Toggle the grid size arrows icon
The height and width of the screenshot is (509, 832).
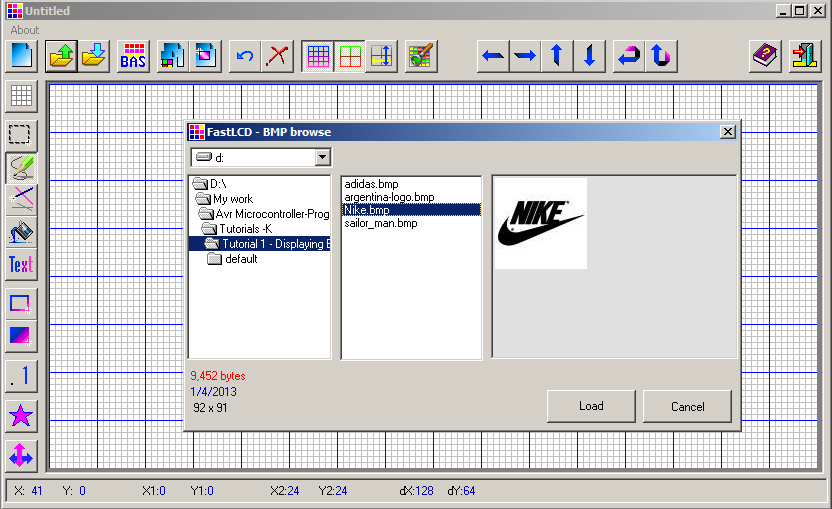pyautogui.click(x=382, y=56)
